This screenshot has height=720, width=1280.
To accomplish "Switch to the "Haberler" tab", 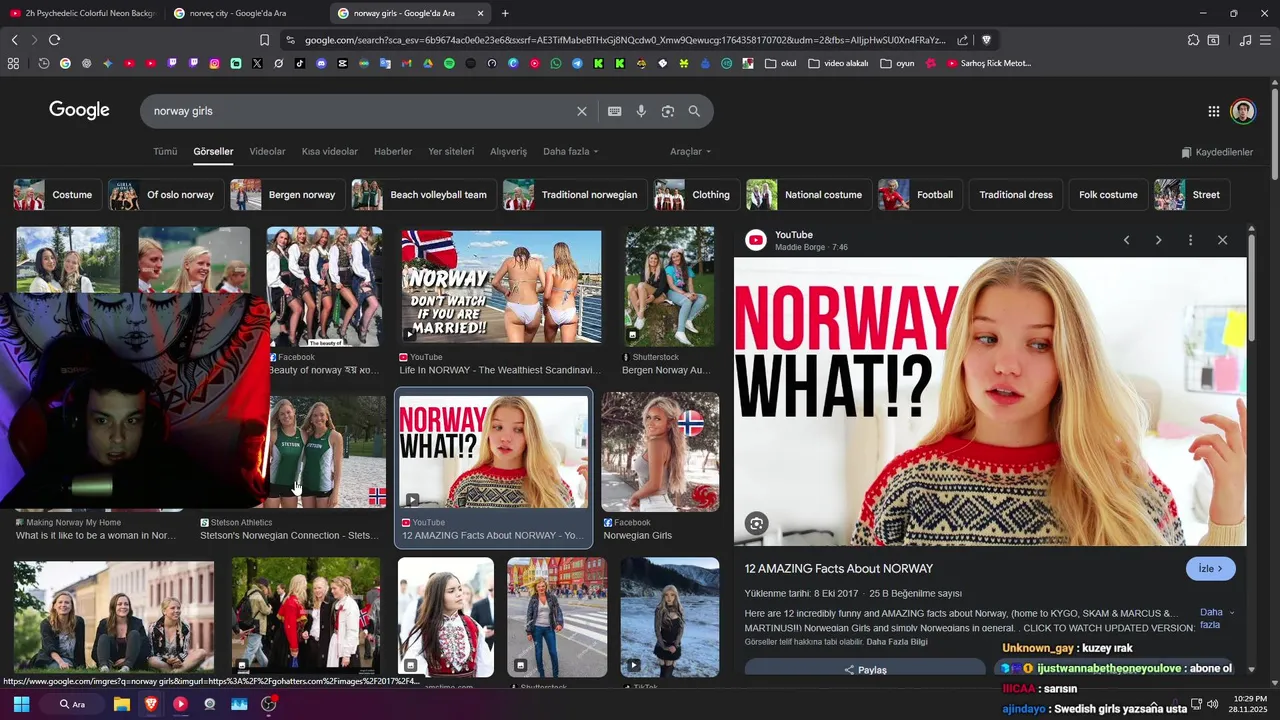I will click(x=393, y=152).
